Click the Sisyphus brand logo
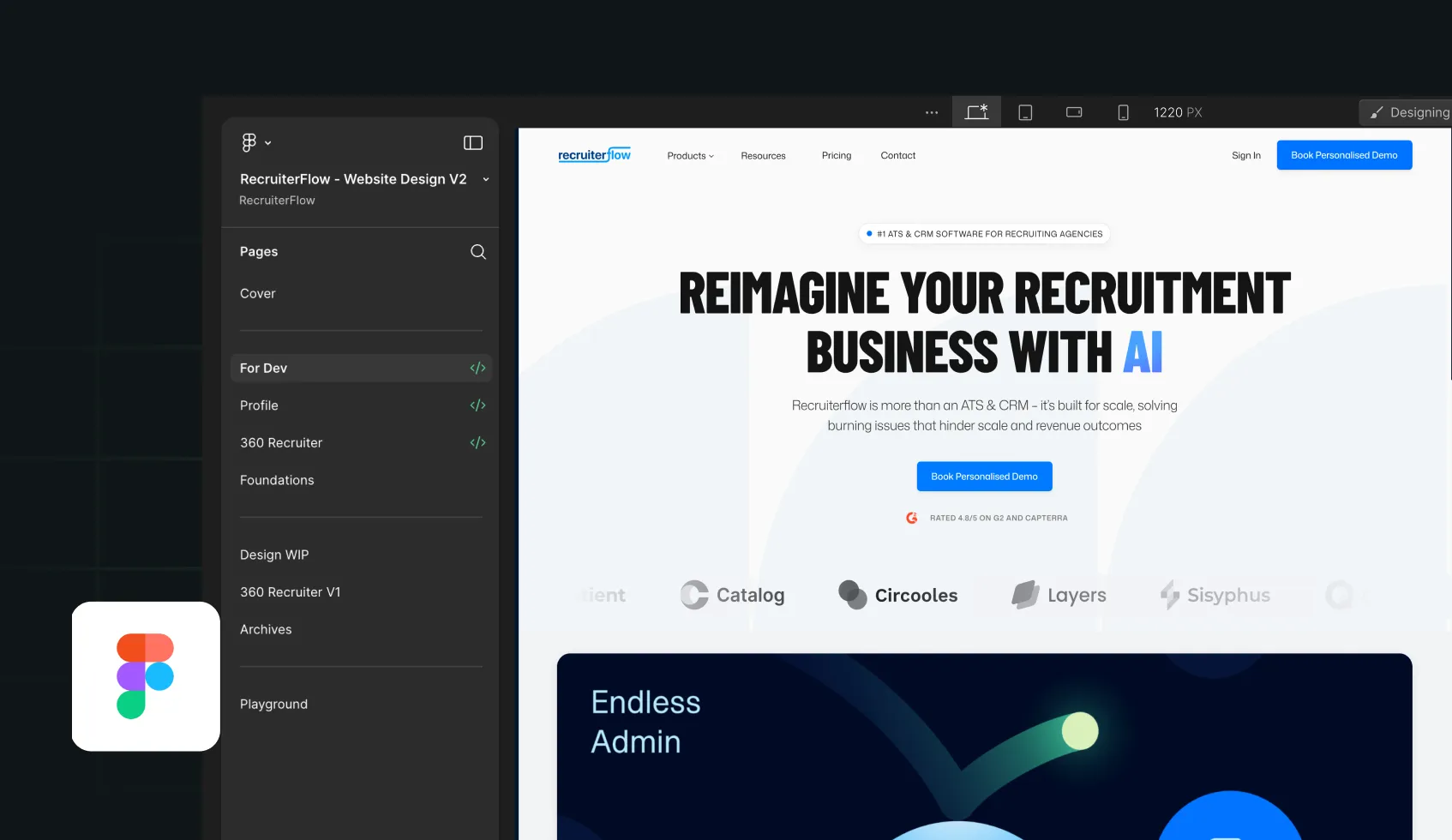Screen dimensions: 1452x840 (1215, 595)
